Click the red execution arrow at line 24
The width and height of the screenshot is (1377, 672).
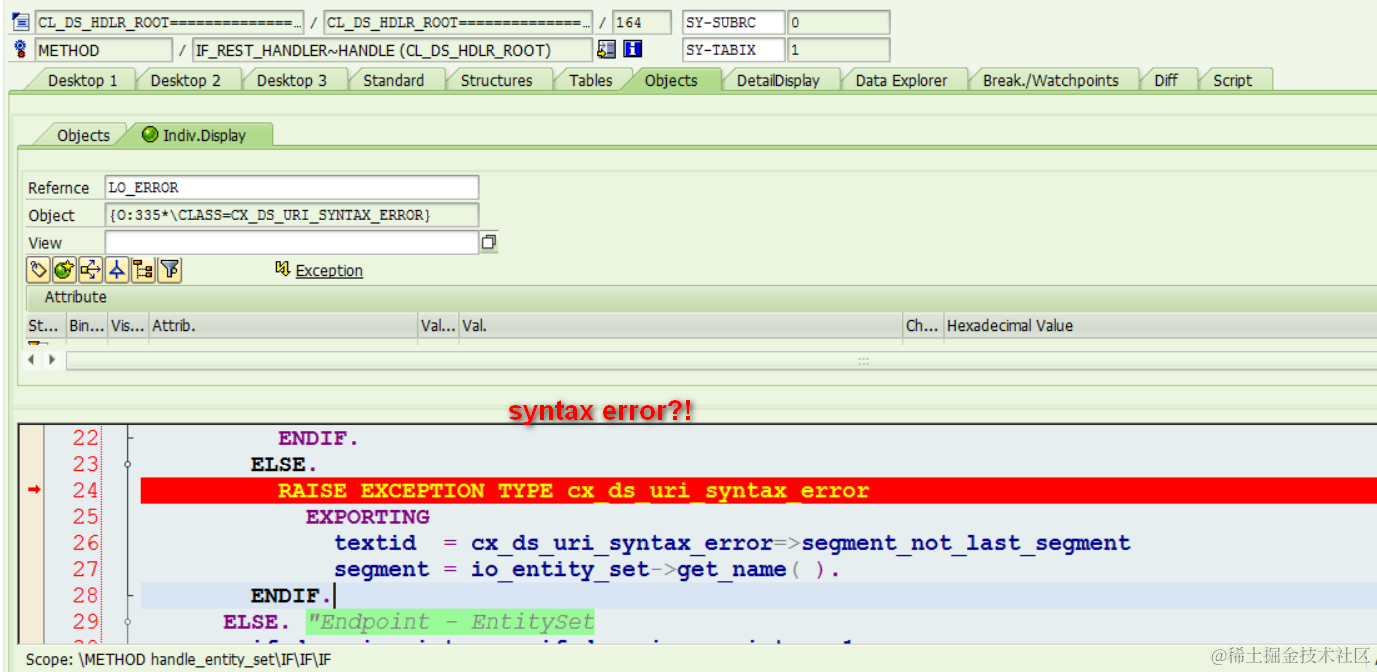(x=35, y=489)
